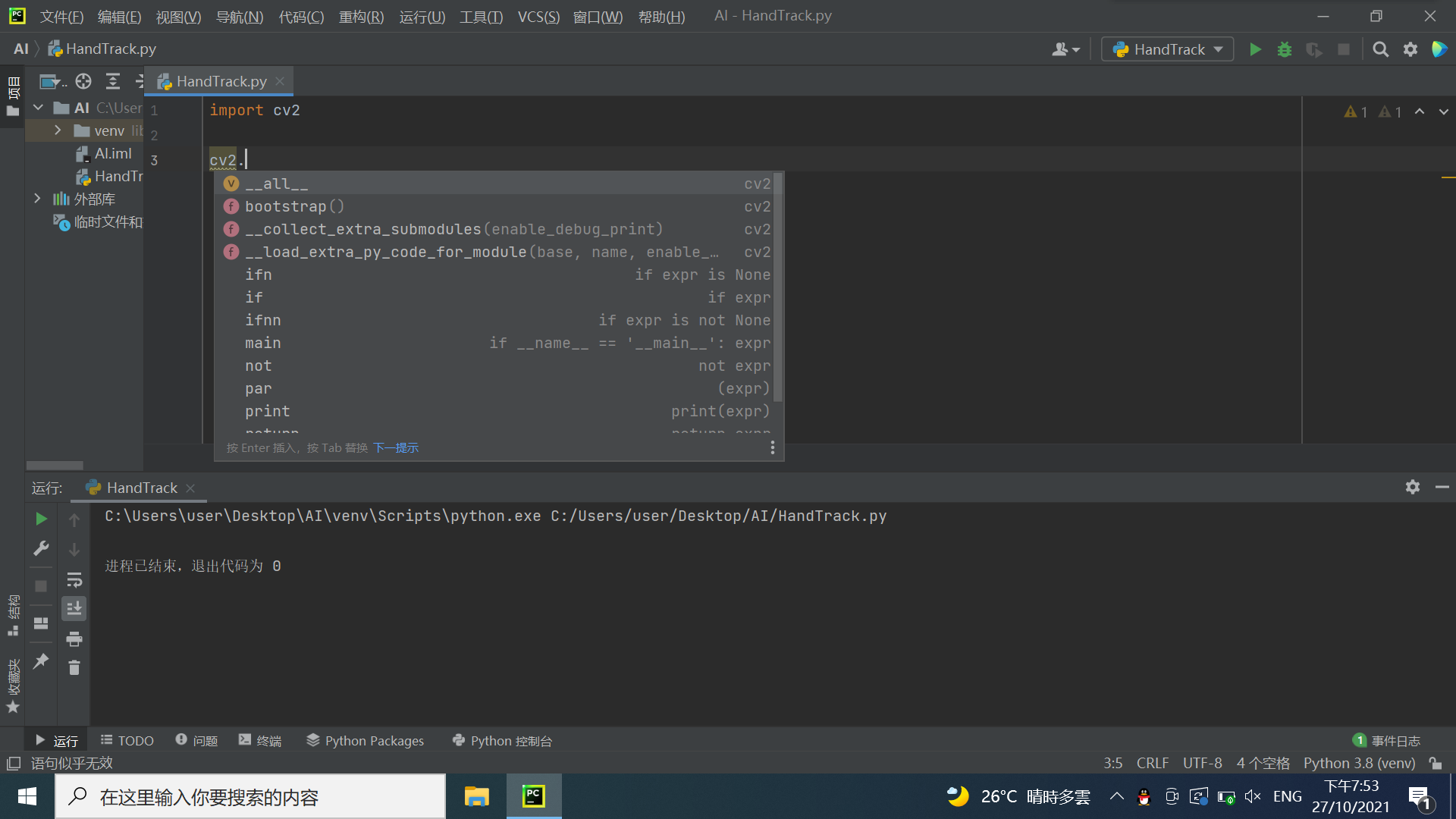Toggle soft-wrap in the run console
This screenshot has height=819, width=1456.
pos(74,579)
